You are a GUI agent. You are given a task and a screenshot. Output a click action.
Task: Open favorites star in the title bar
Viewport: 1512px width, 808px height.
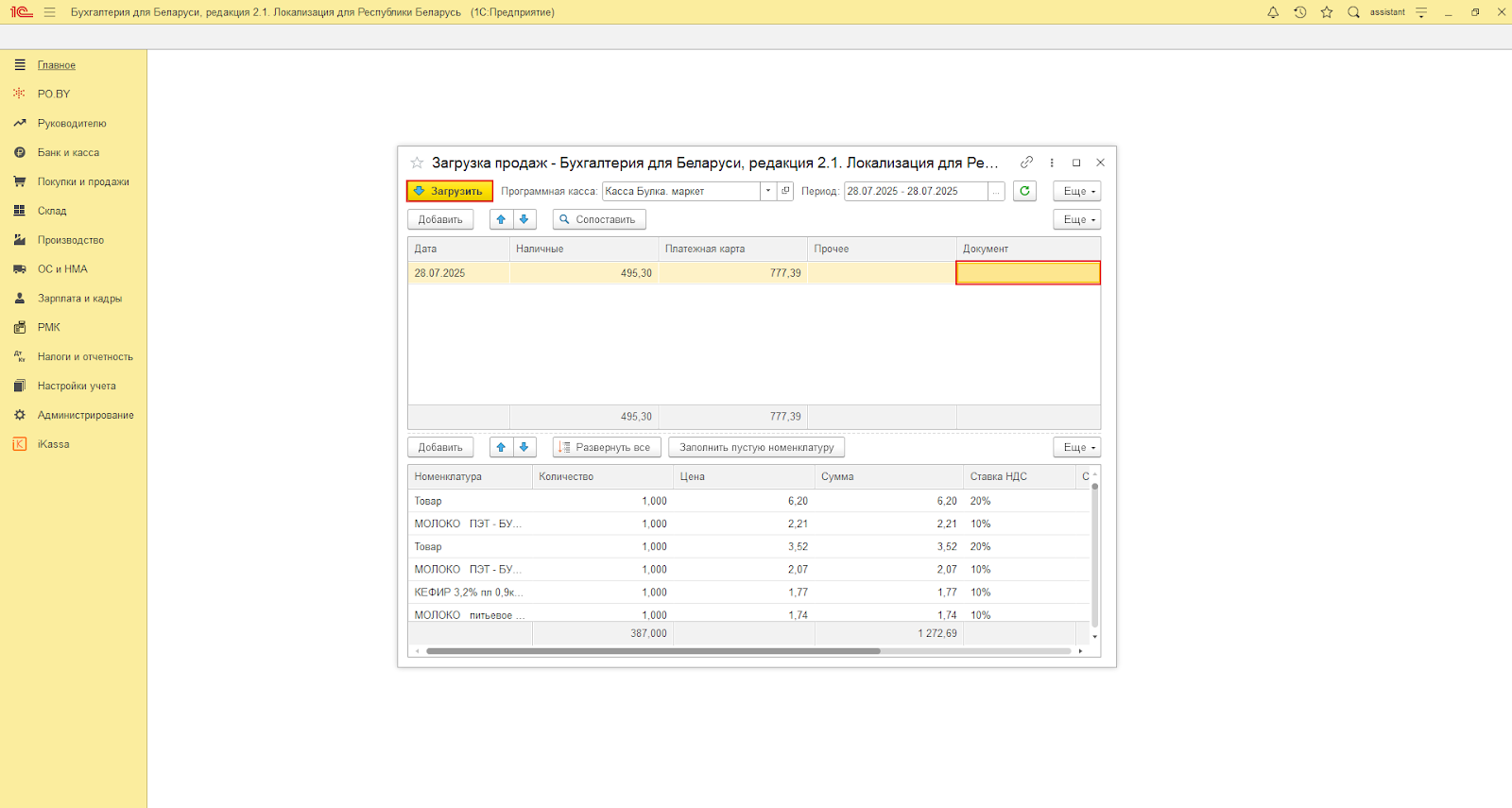[1327, 12]
